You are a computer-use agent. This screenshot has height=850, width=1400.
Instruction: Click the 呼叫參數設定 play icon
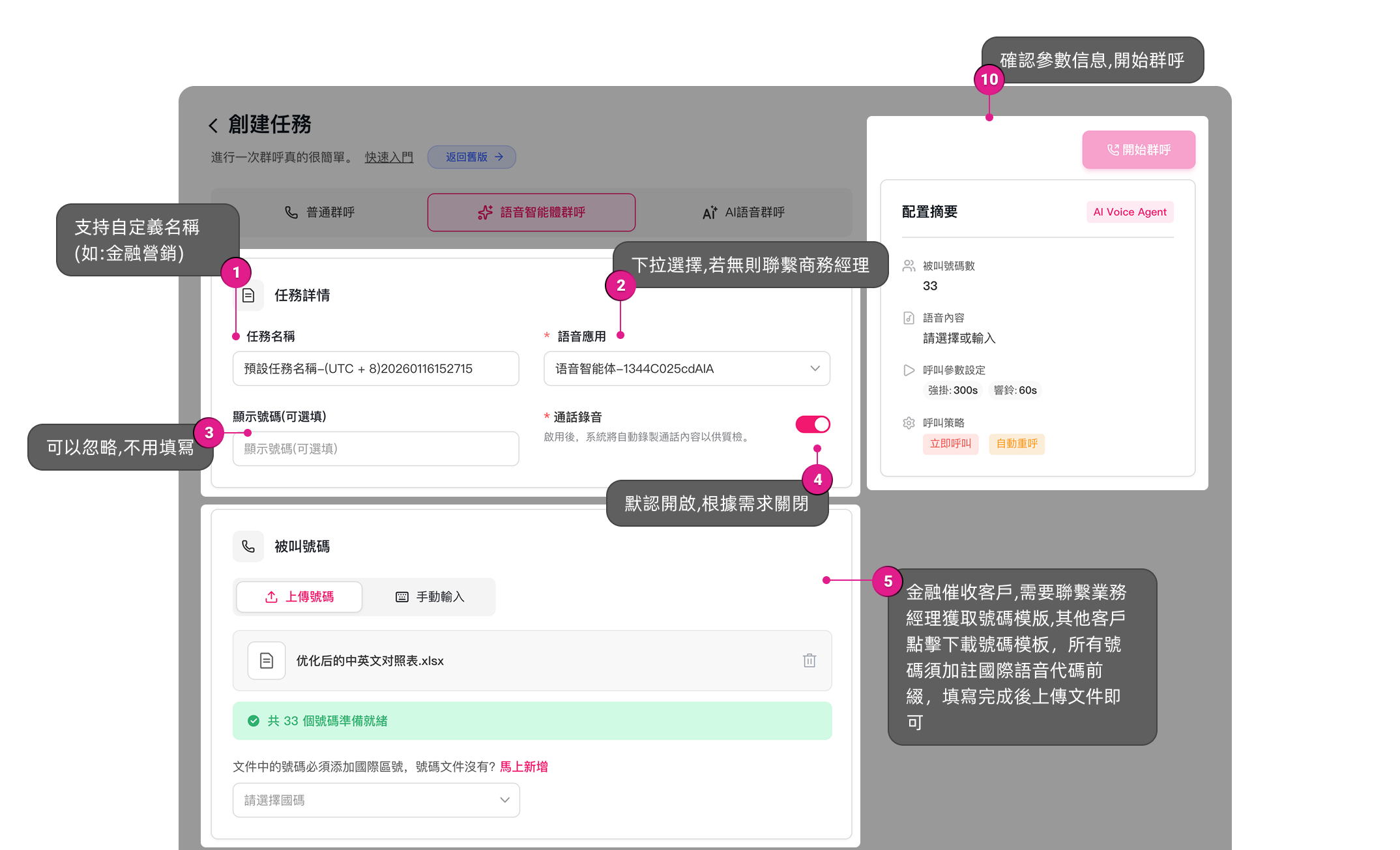coord(909,370)
